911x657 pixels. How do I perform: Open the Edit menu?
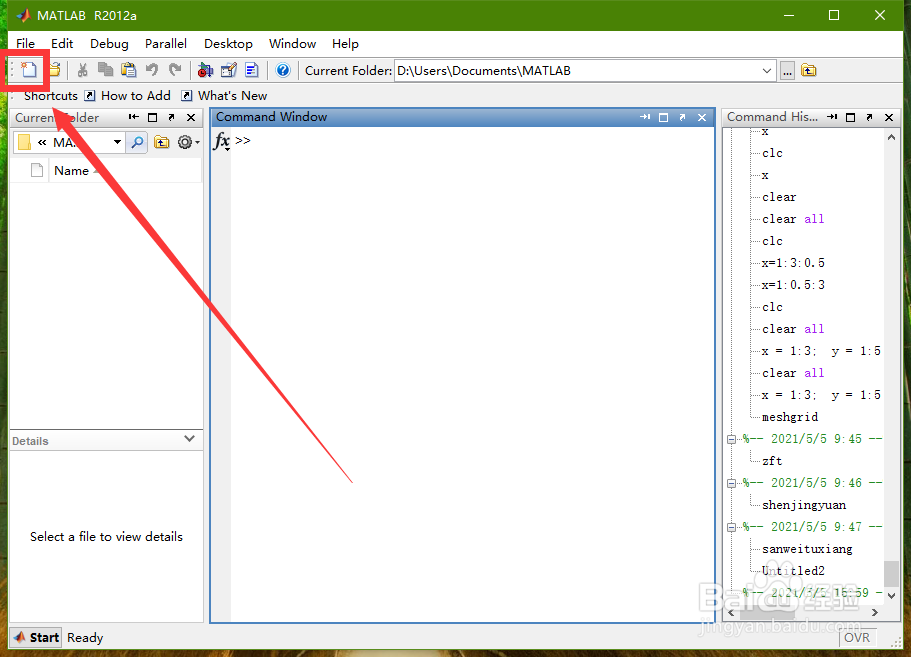[62, 44]
